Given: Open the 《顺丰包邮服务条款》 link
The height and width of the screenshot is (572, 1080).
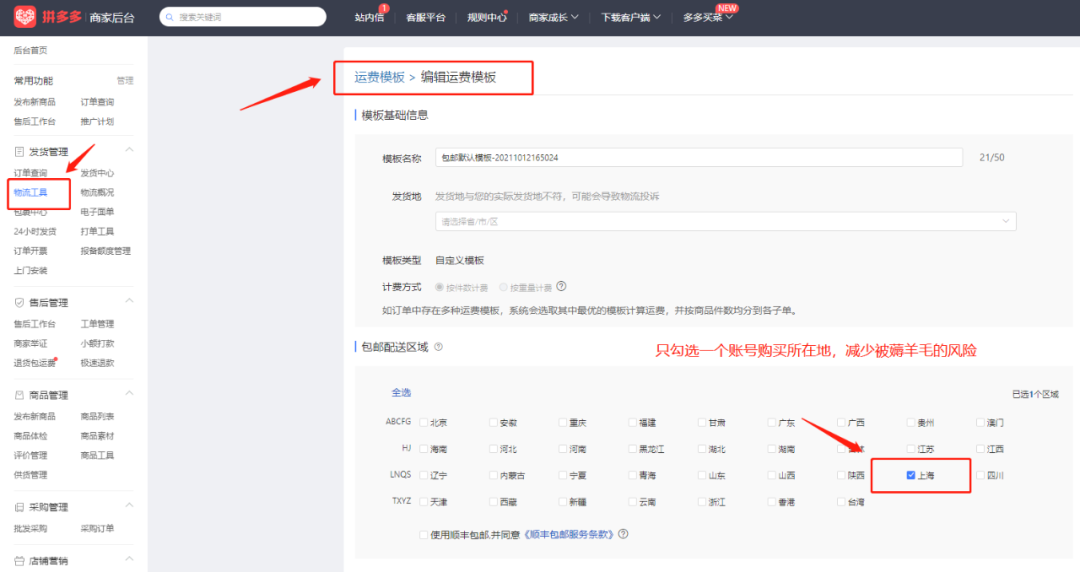Looking at the screenshot, I should pos(568,534).
